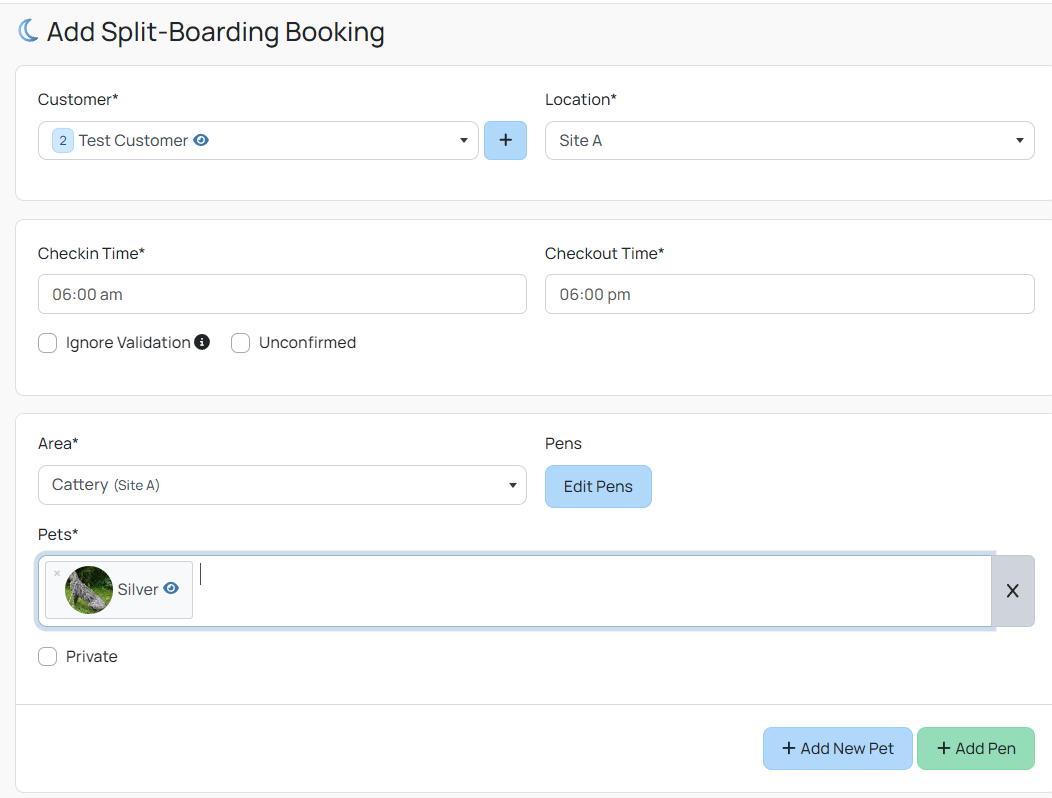Enable the Ignore Validation checkbox

[47, 342]
